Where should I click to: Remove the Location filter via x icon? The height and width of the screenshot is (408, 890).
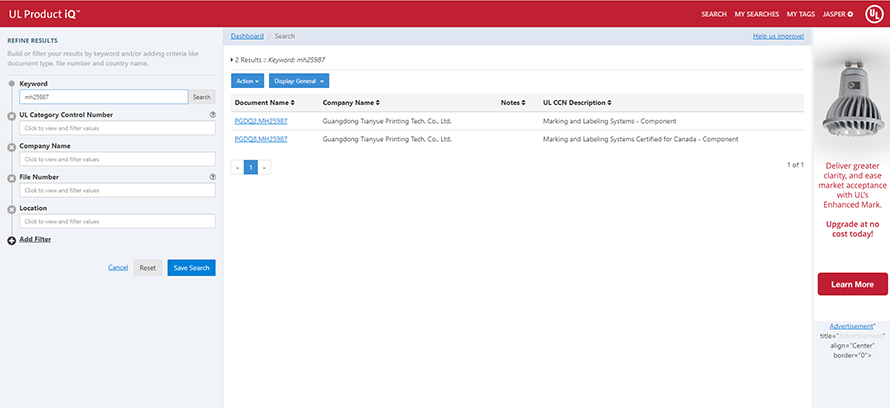click(x=11, y=210)
